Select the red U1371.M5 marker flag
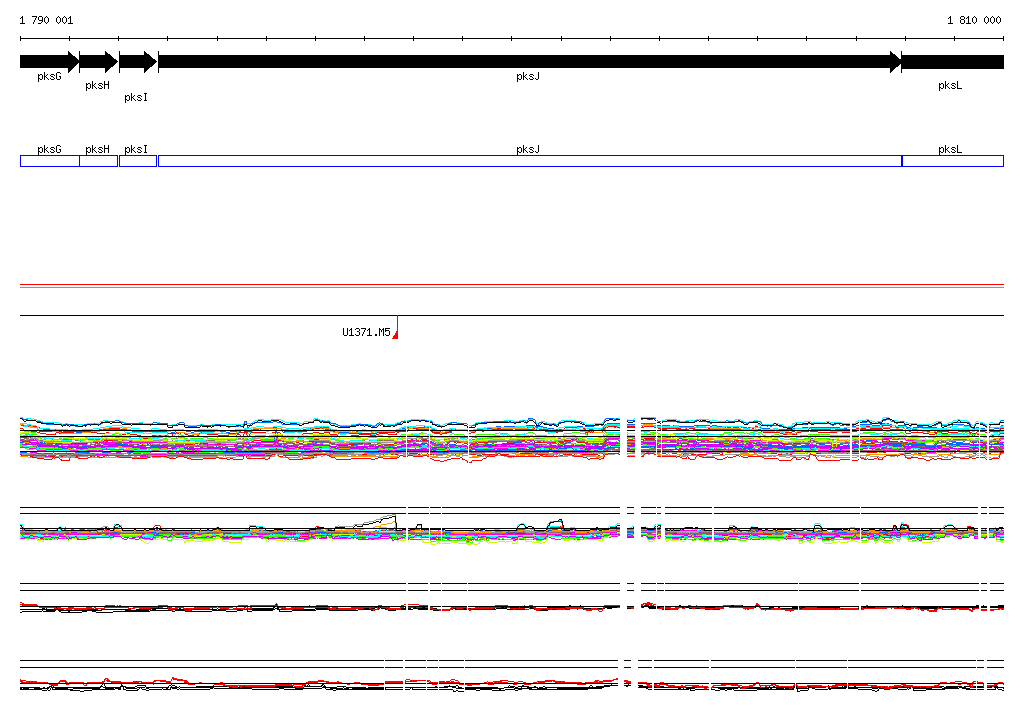 396,328
